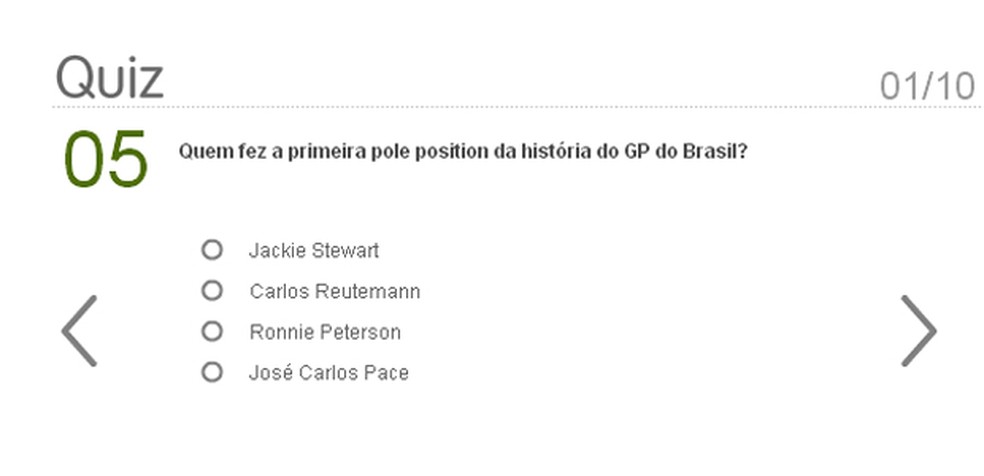The image size is (984, 476).
Task: Pick the Ronnie Peterson radio button
Action: click(212, 331)
